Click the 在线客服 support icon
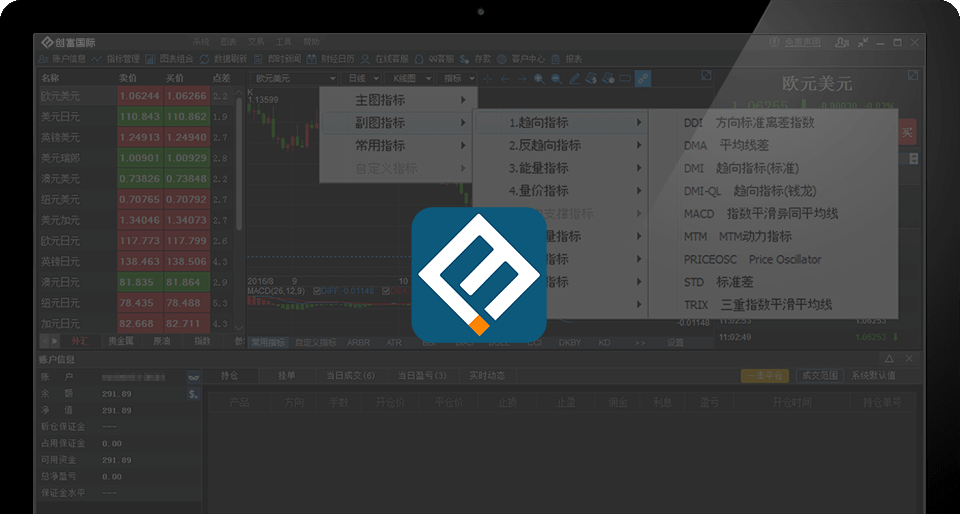This screenshot has height=514, width=960. (366, 59)
